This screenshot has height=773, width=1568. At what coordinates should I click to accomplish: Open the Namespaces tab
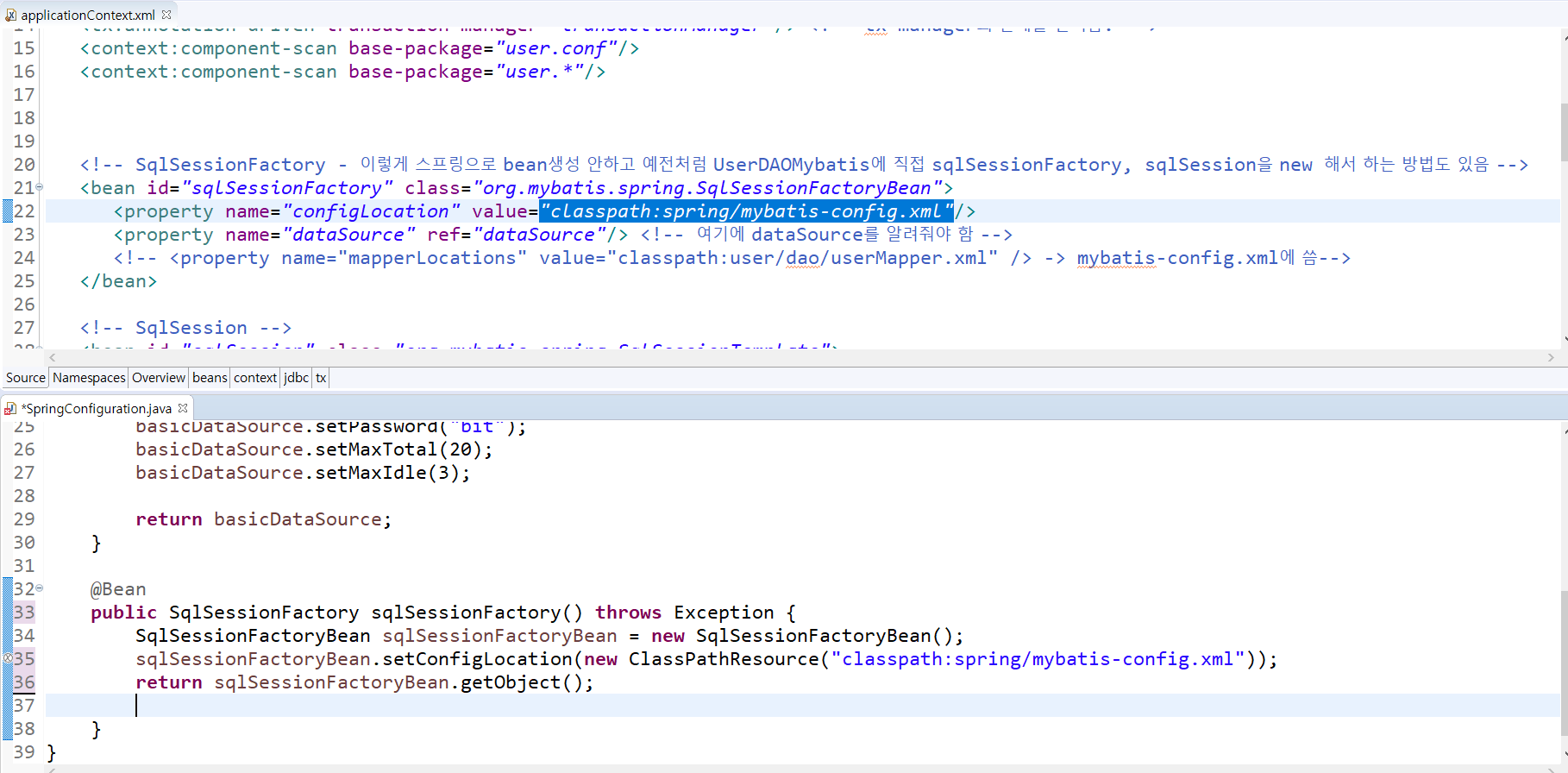click(89, 378)
